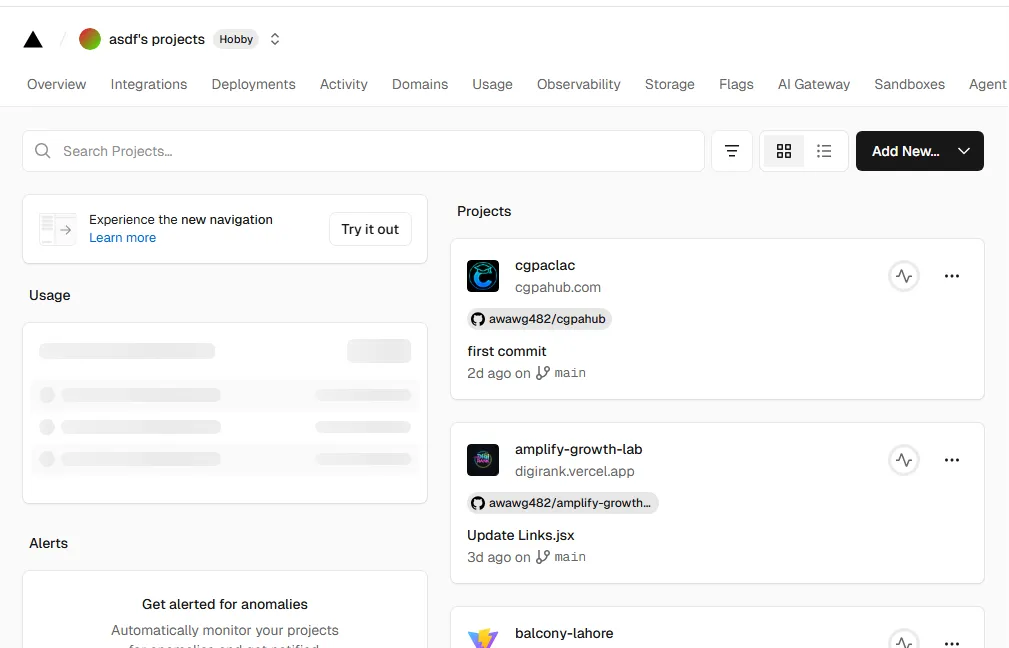Click the GitHub icon in the amplify-growth badge

[x=477, y=503]
